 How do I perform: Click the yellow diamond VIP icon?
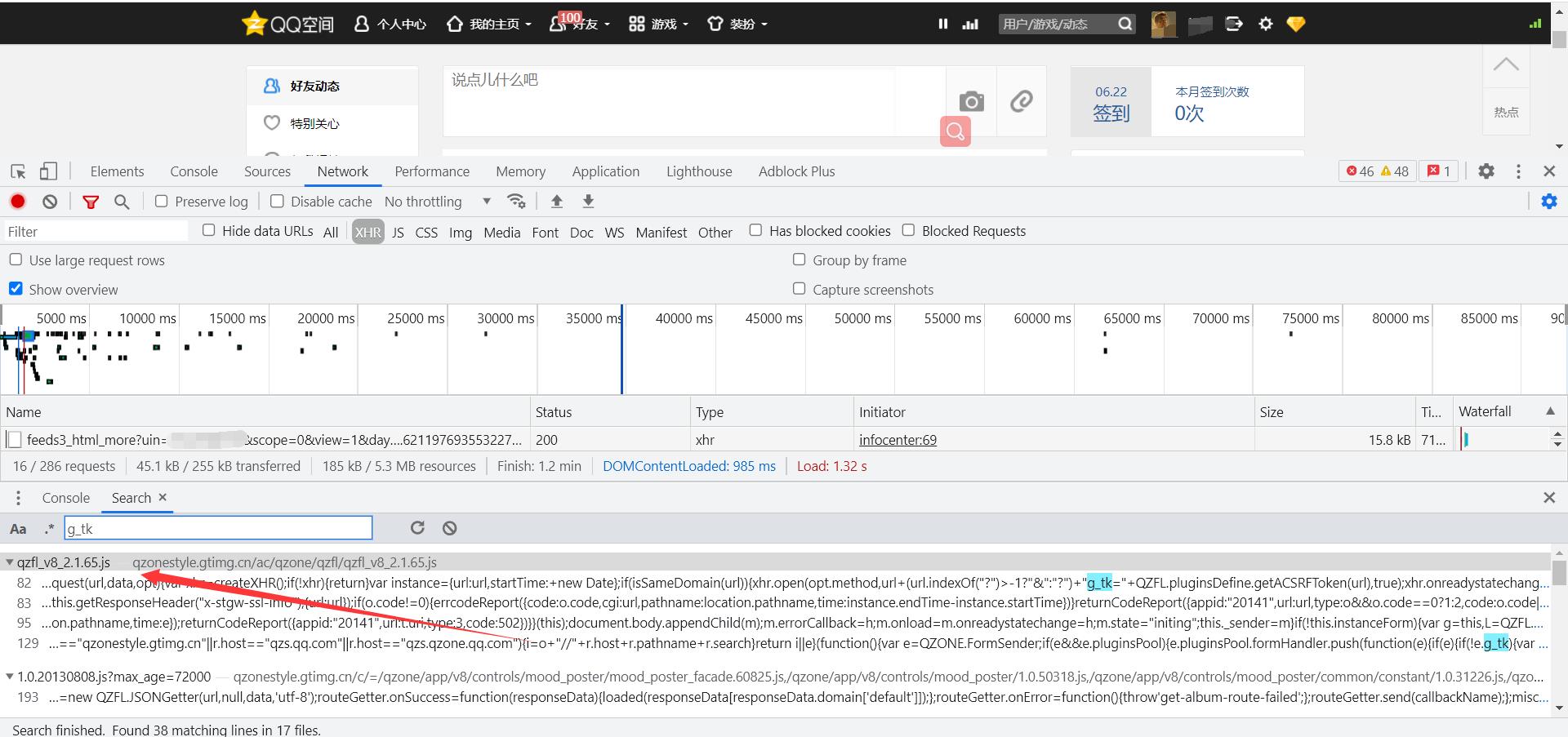tap(1296, 24)
